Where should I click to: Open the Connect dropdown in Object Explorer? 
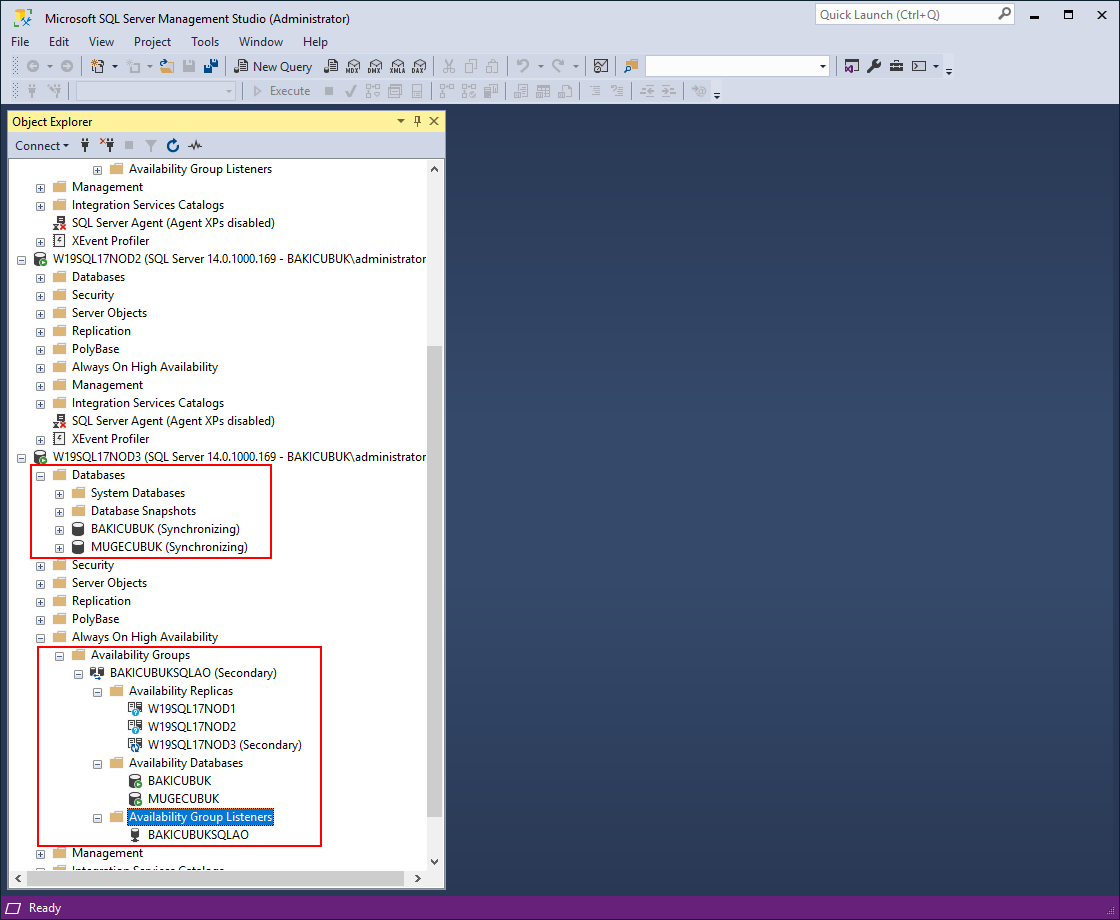42,146
